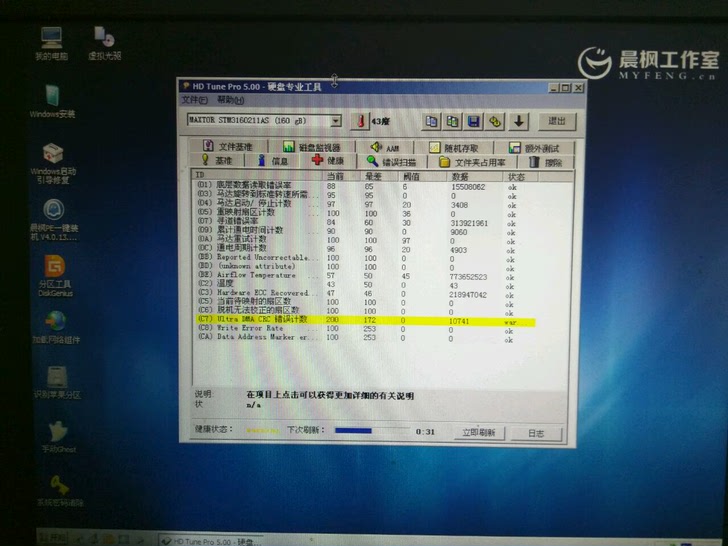Click the next-refresh progress bar

tap(371, 431)
